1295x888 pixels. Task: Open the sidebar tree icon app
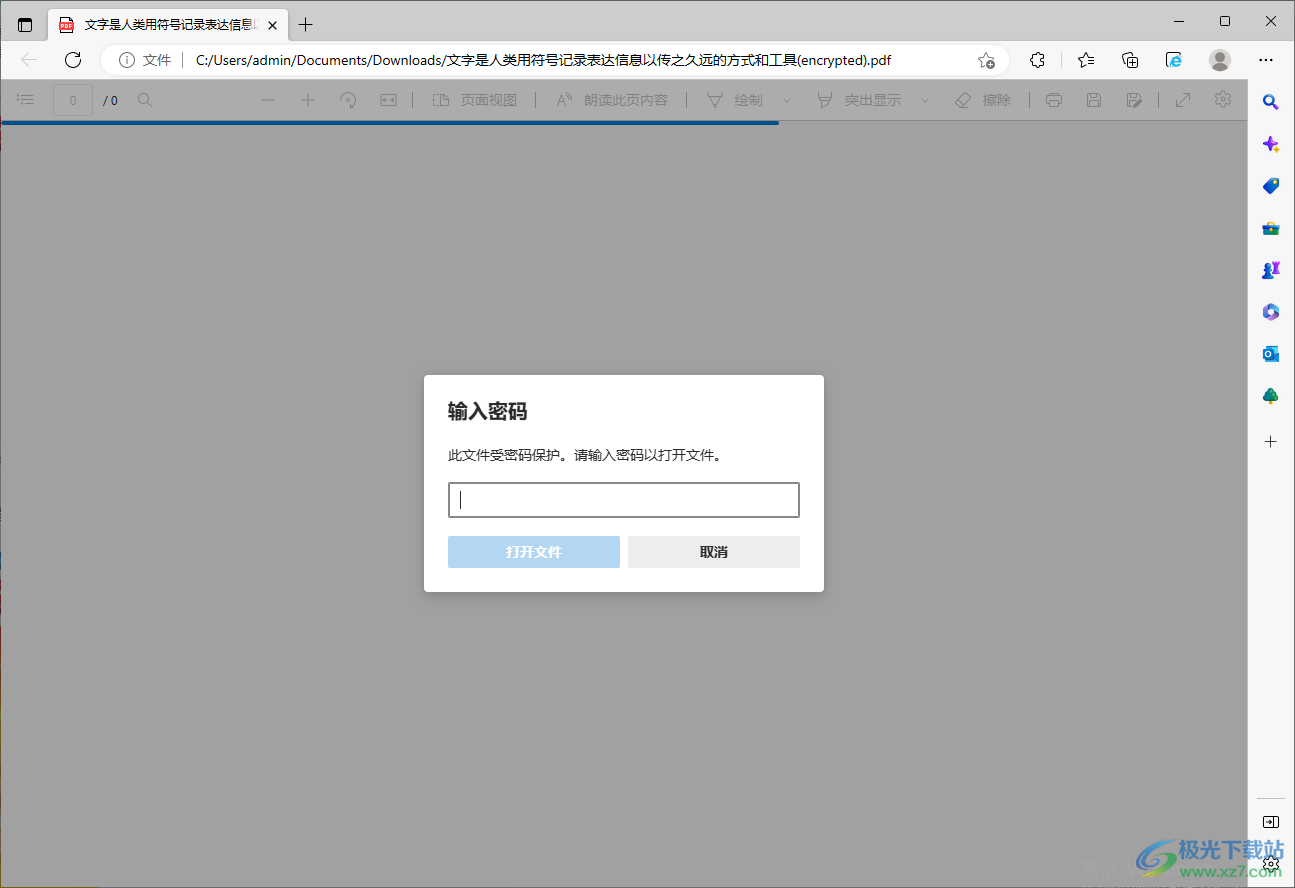(1271, 396)
